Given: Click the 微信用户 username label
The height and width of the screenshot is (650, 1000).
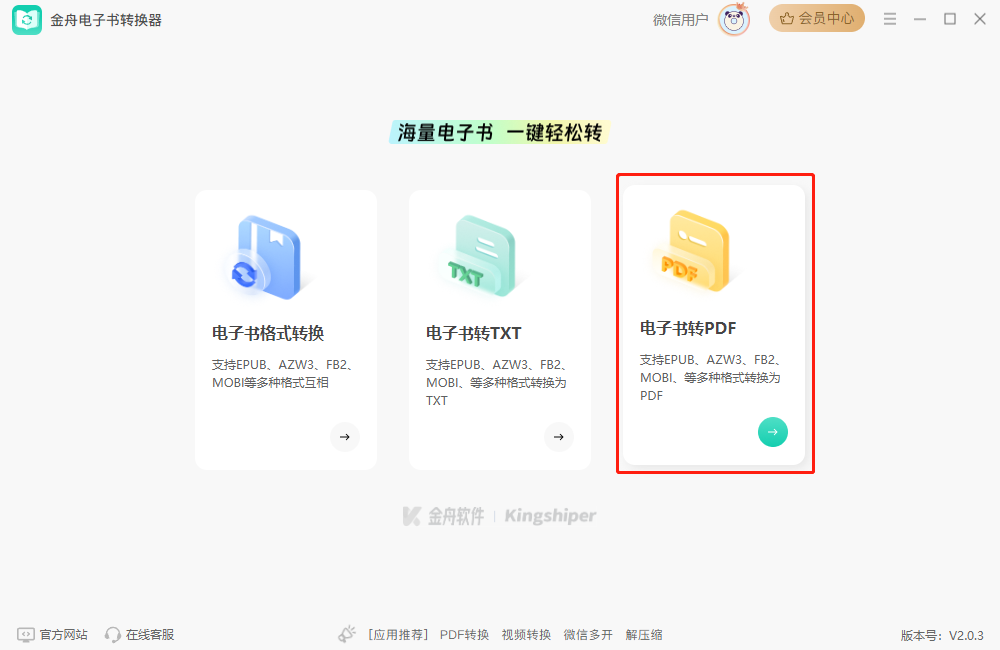Looking at the screenshot, I should pos(680,20).
